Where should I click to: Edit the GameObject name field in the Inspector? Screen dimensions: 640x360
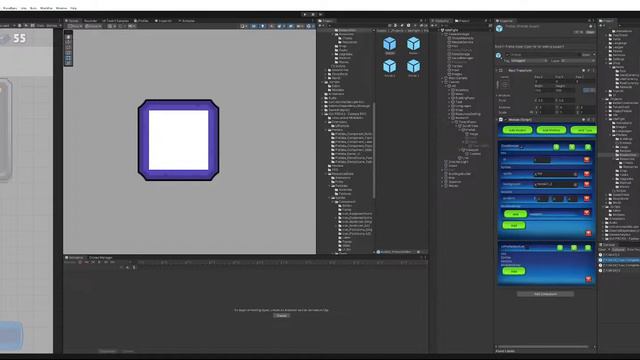pos(545,55)
